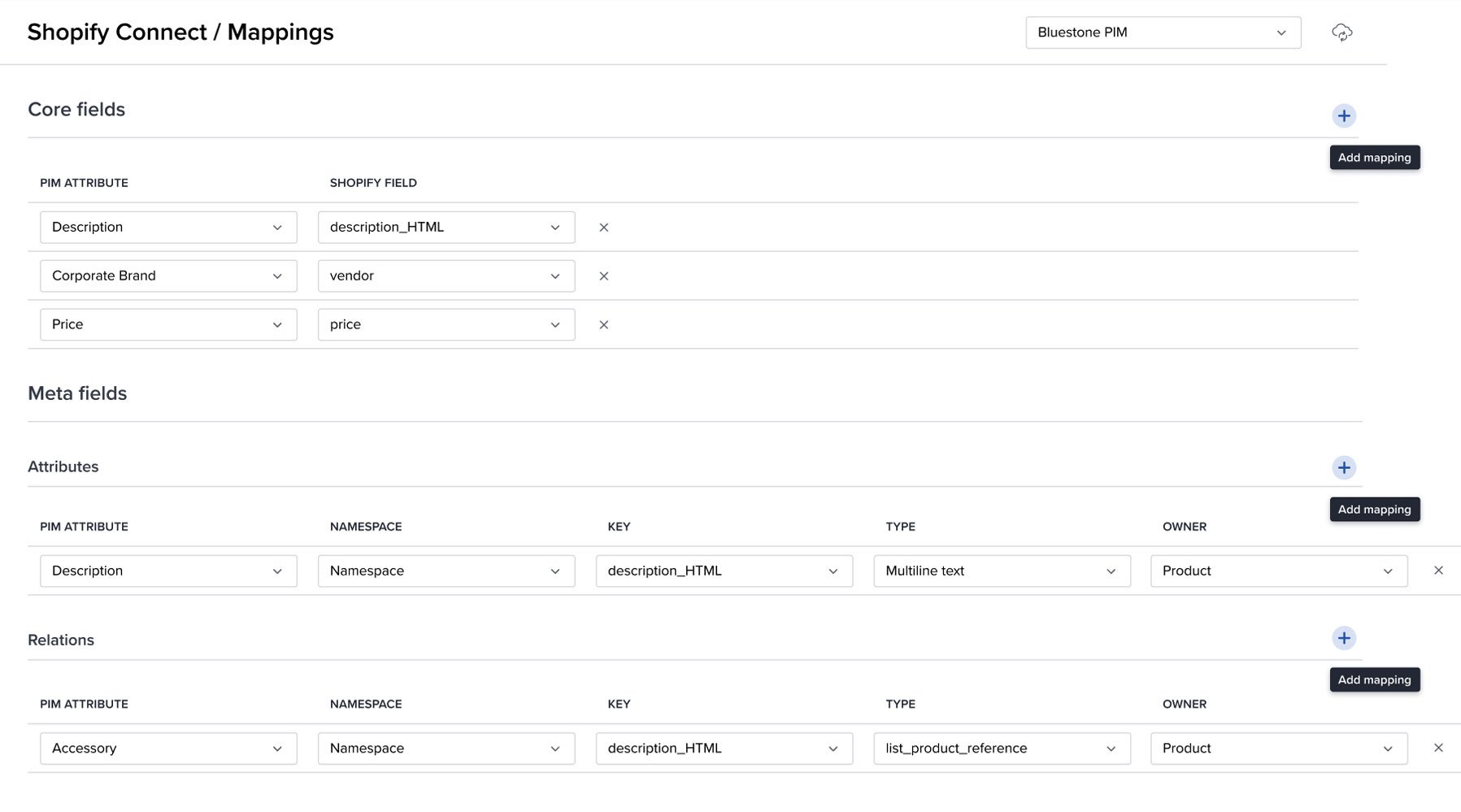
Task: Click the plus icon next to Attributes
Action: click(x=1344, y=467)
